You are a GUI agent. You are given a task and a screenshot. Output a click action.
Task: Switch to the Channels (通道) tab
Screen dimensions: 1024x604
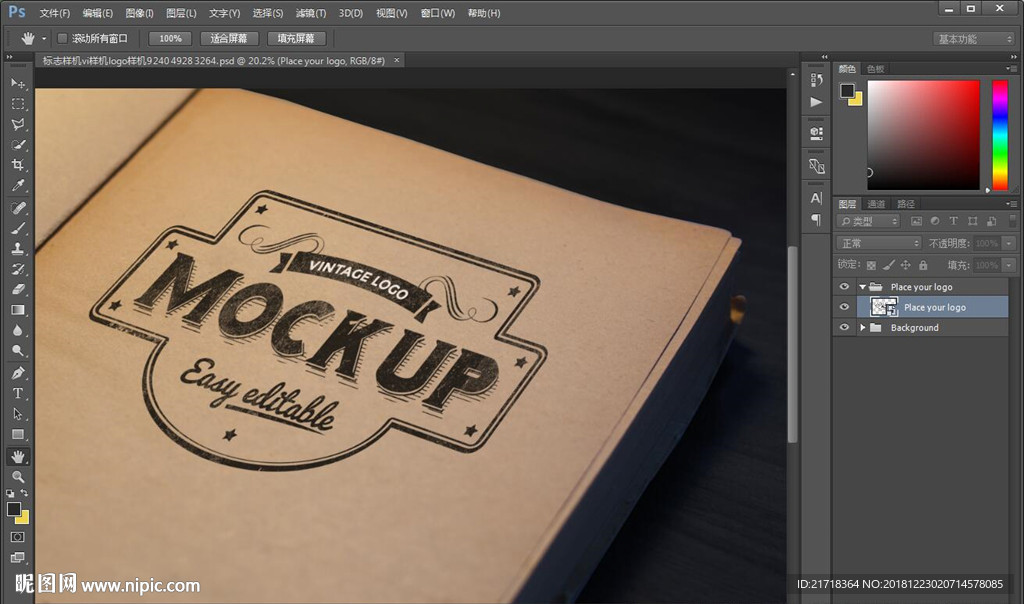[x=876, y=204]
